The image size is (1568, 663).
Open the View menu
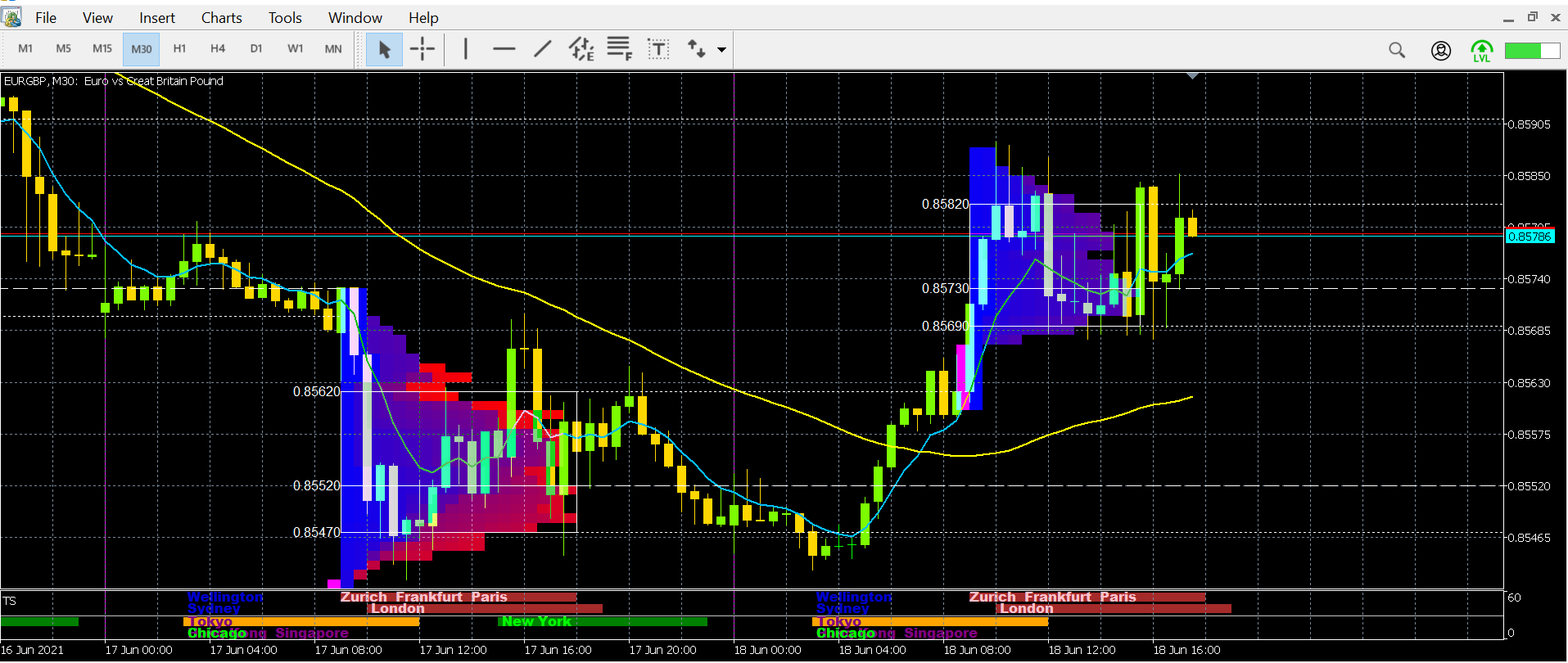(x=97, y=17)
